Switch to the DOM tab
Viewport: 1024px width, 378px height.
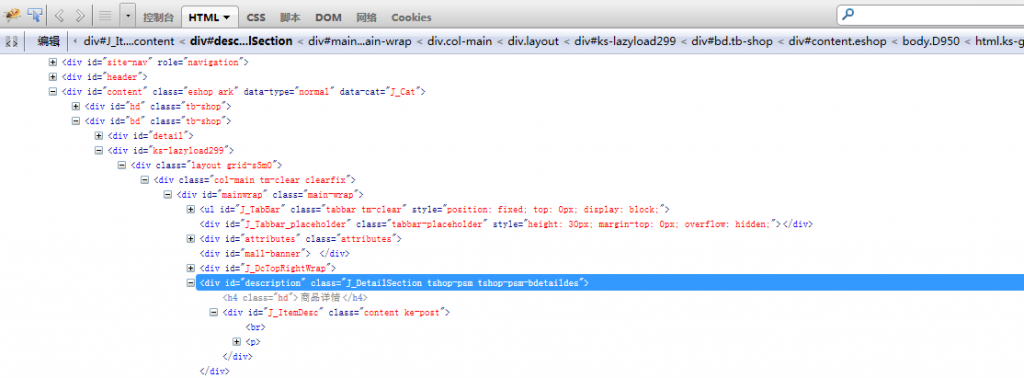click(328, 18)
